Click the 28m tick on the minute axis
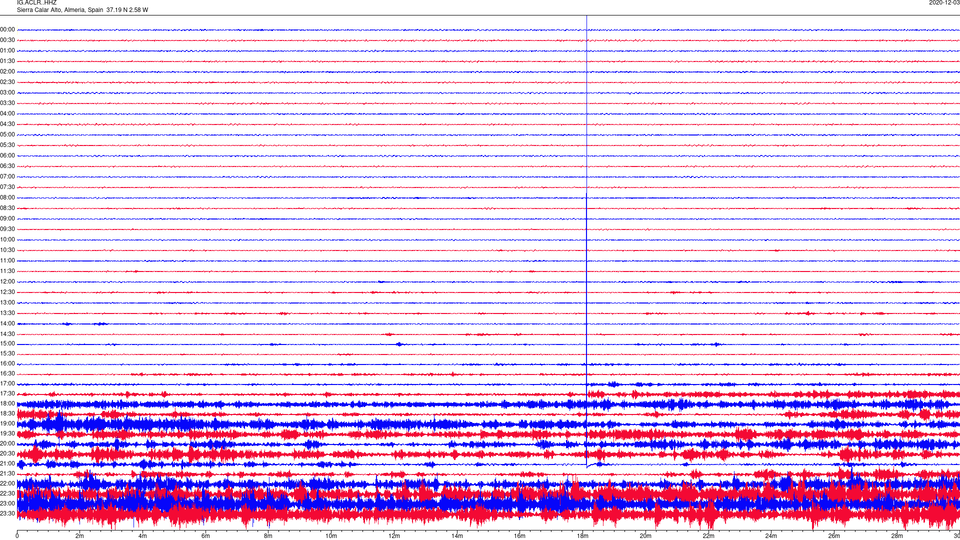 897,536
